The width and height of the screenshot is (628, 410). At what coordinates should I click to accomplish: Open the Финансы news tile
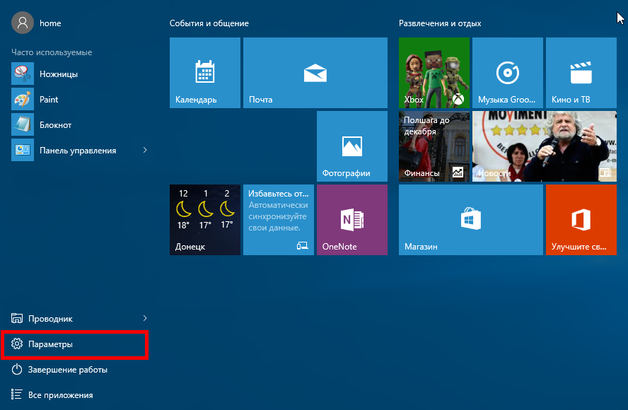(x=434, y=146)
